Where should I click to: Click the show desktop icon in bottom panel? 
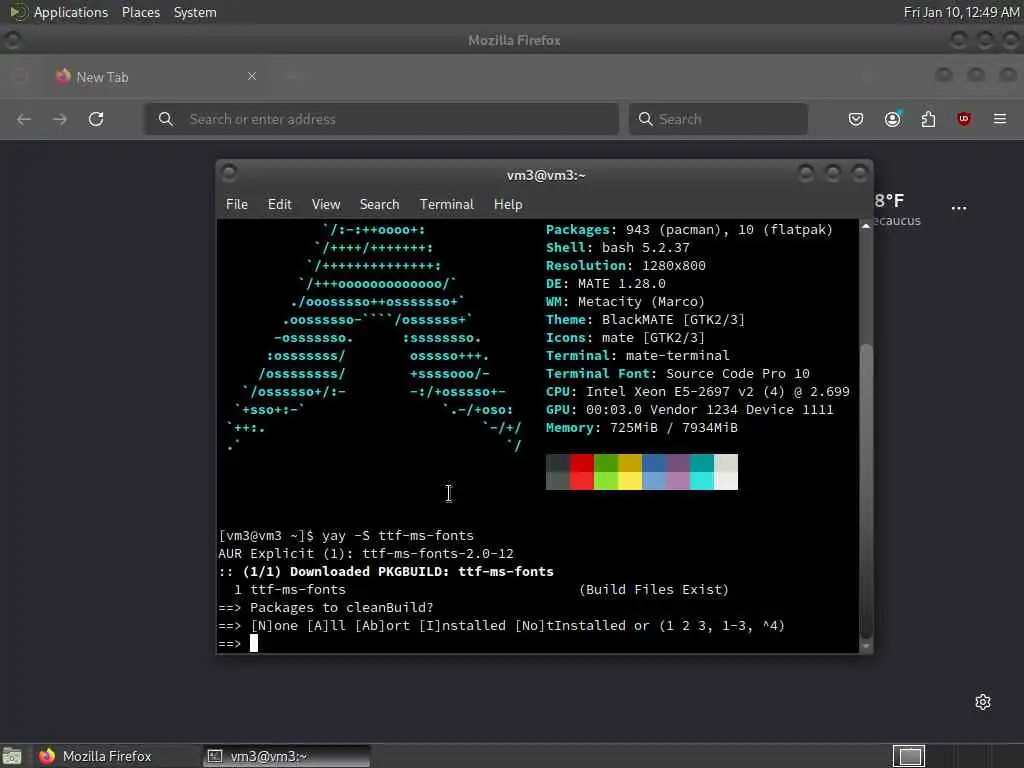[12, 756]
